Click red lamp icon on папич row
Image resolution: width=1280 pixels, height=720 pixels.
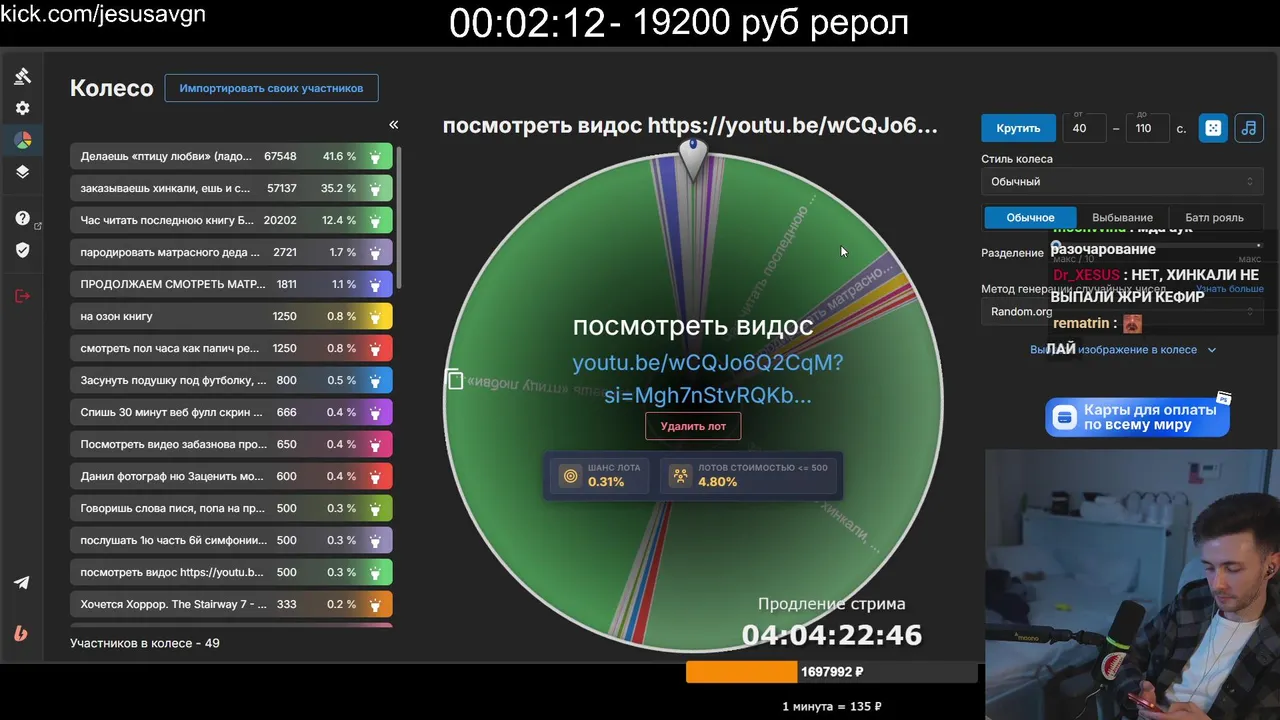tap(375, 348)
